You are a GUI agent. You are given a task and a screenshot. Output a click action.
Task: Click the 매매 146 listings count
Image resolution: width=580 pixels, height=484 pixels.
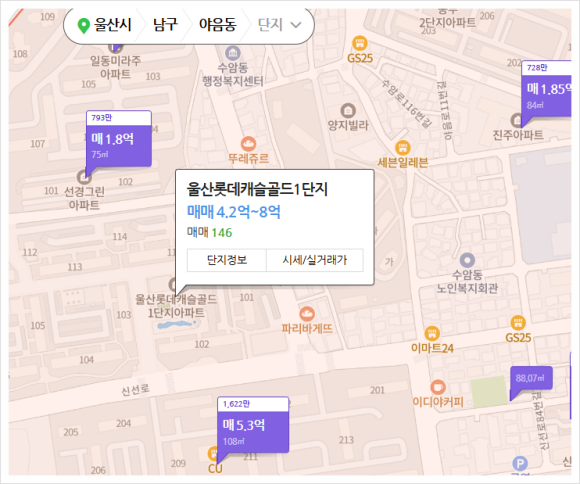(x=209, y=232)
